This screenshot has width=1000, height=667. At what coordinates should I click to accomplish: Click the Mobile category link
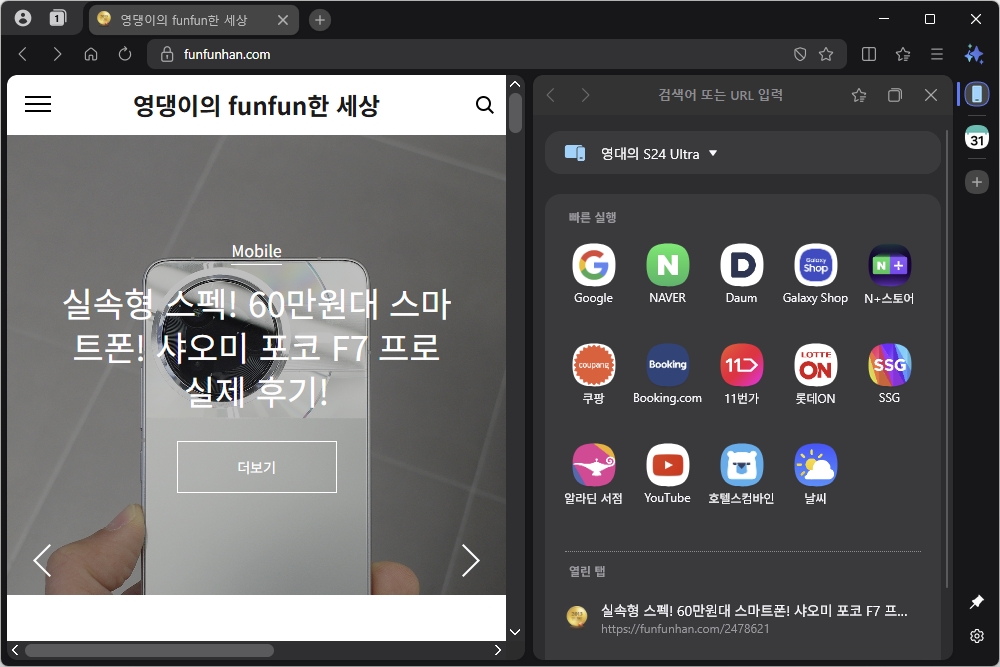click(x=256, y=251)
